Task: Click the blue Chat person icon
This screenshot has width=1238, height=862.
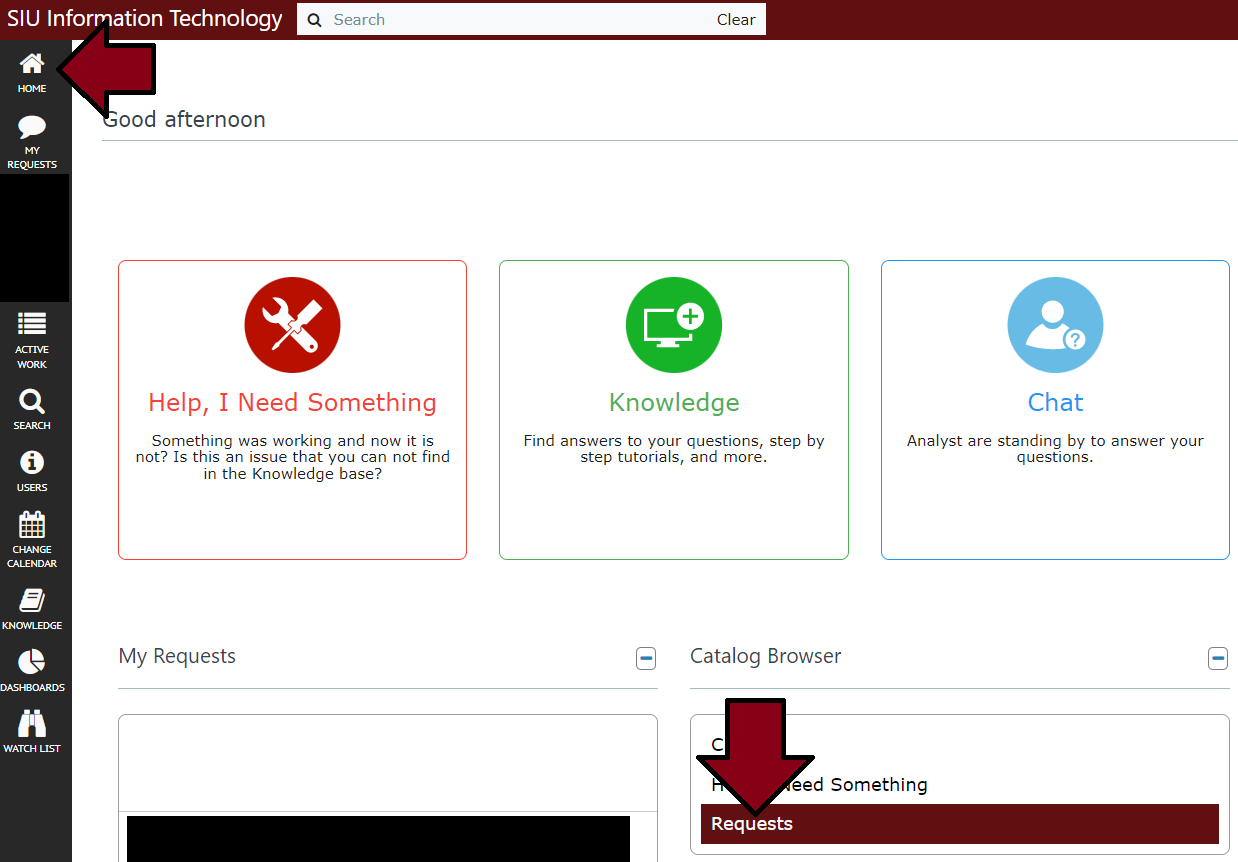Action: [x=1055, y=324]
